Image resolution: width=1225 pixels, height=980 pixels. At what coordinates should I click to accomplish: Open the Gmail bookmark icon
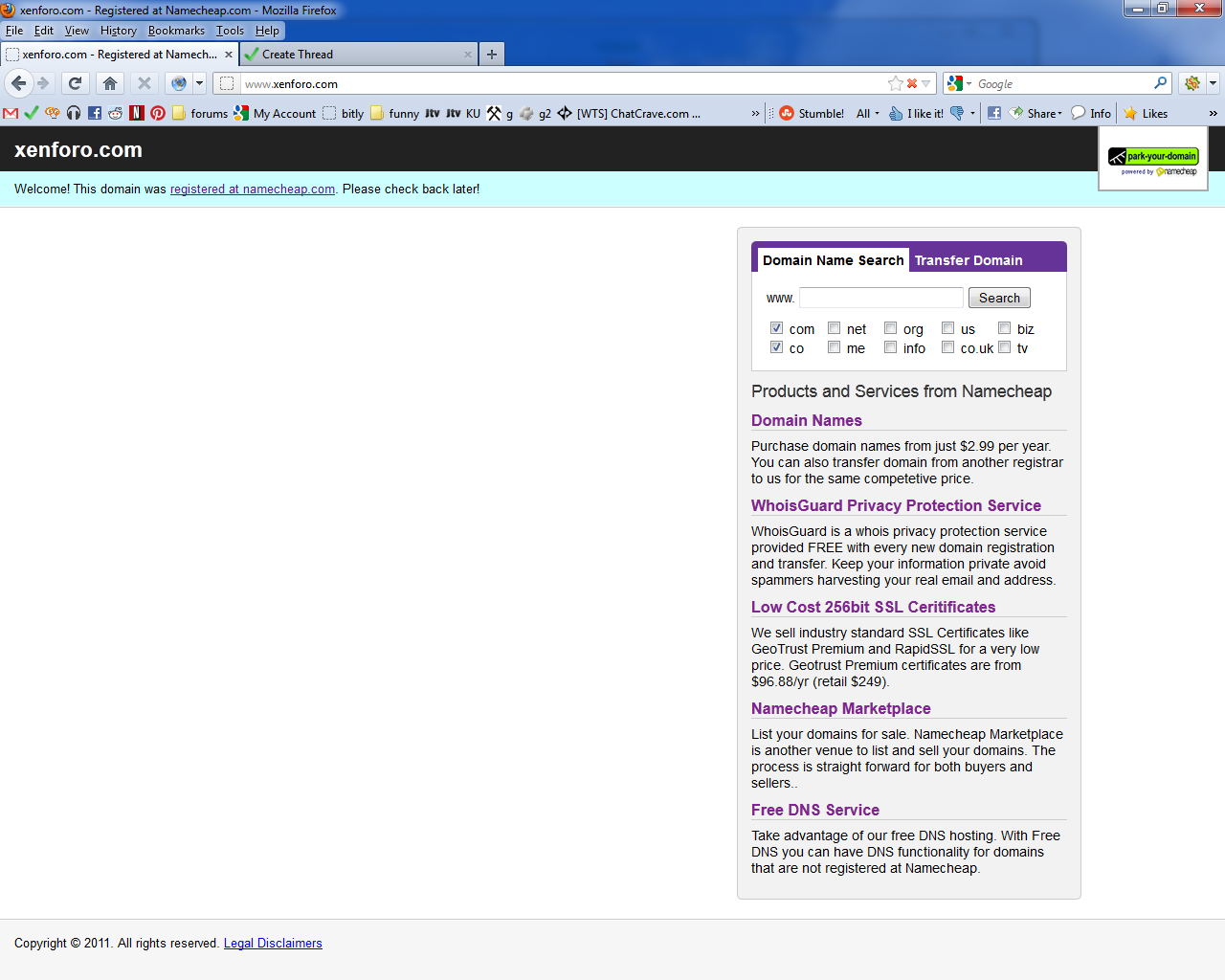[11, 113]
